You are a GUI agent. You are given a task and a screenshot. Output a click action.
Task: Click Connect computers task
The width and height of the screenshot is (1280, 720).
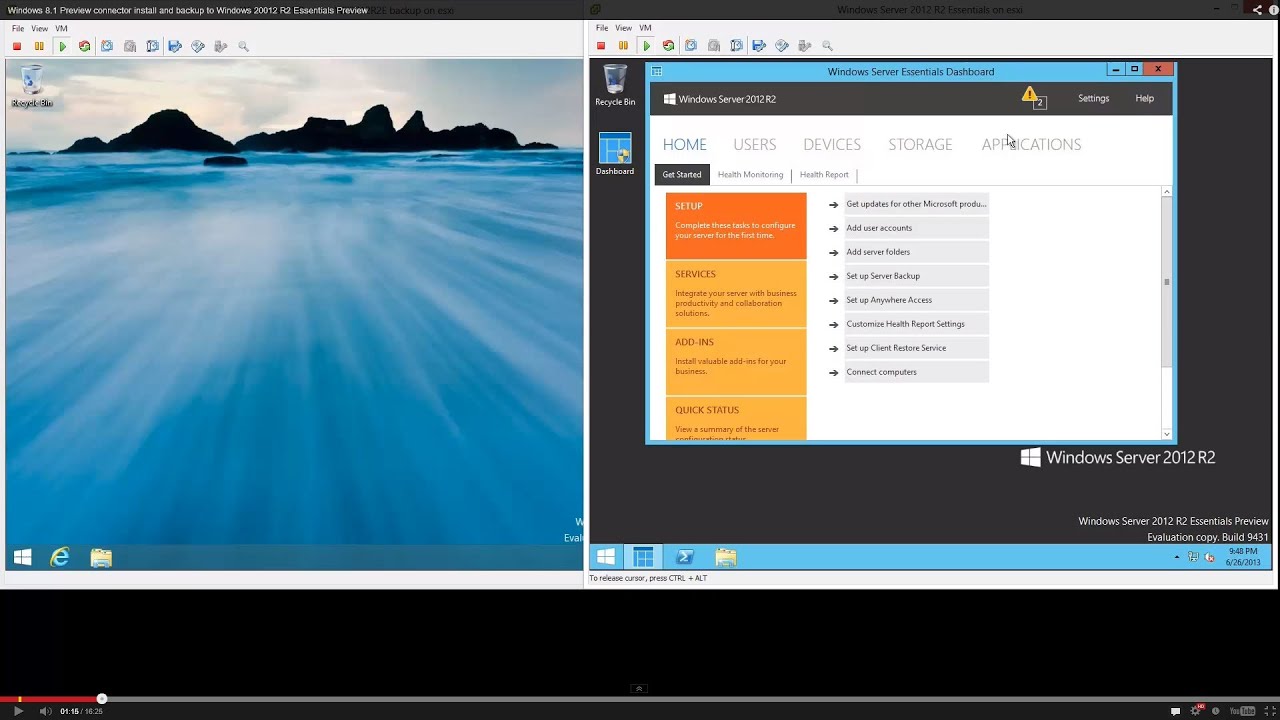coord(916,372)
